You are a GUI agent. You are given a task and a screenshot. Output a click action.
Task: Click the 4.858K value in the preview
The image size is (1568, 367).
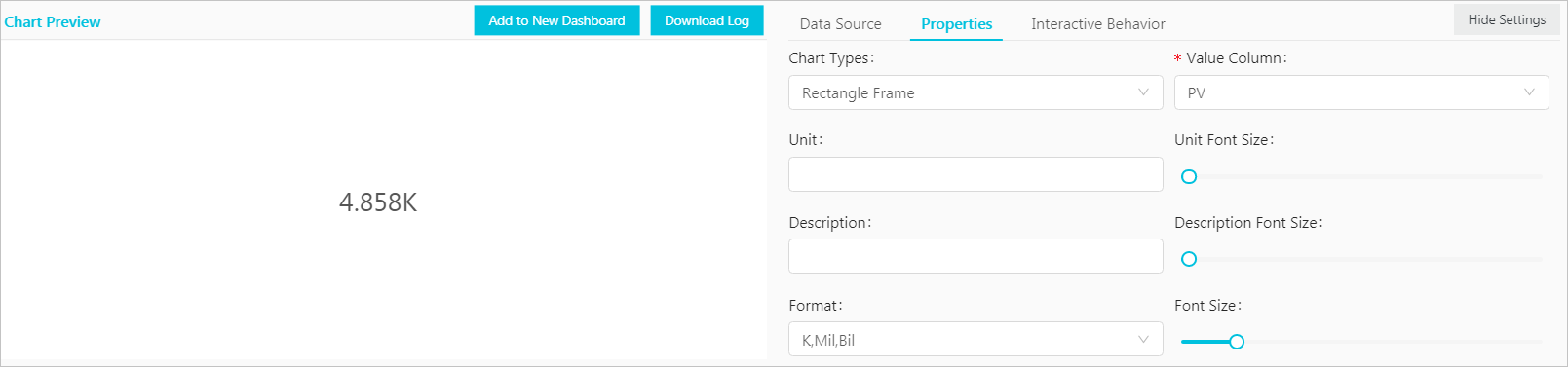[x=378, y=202]
